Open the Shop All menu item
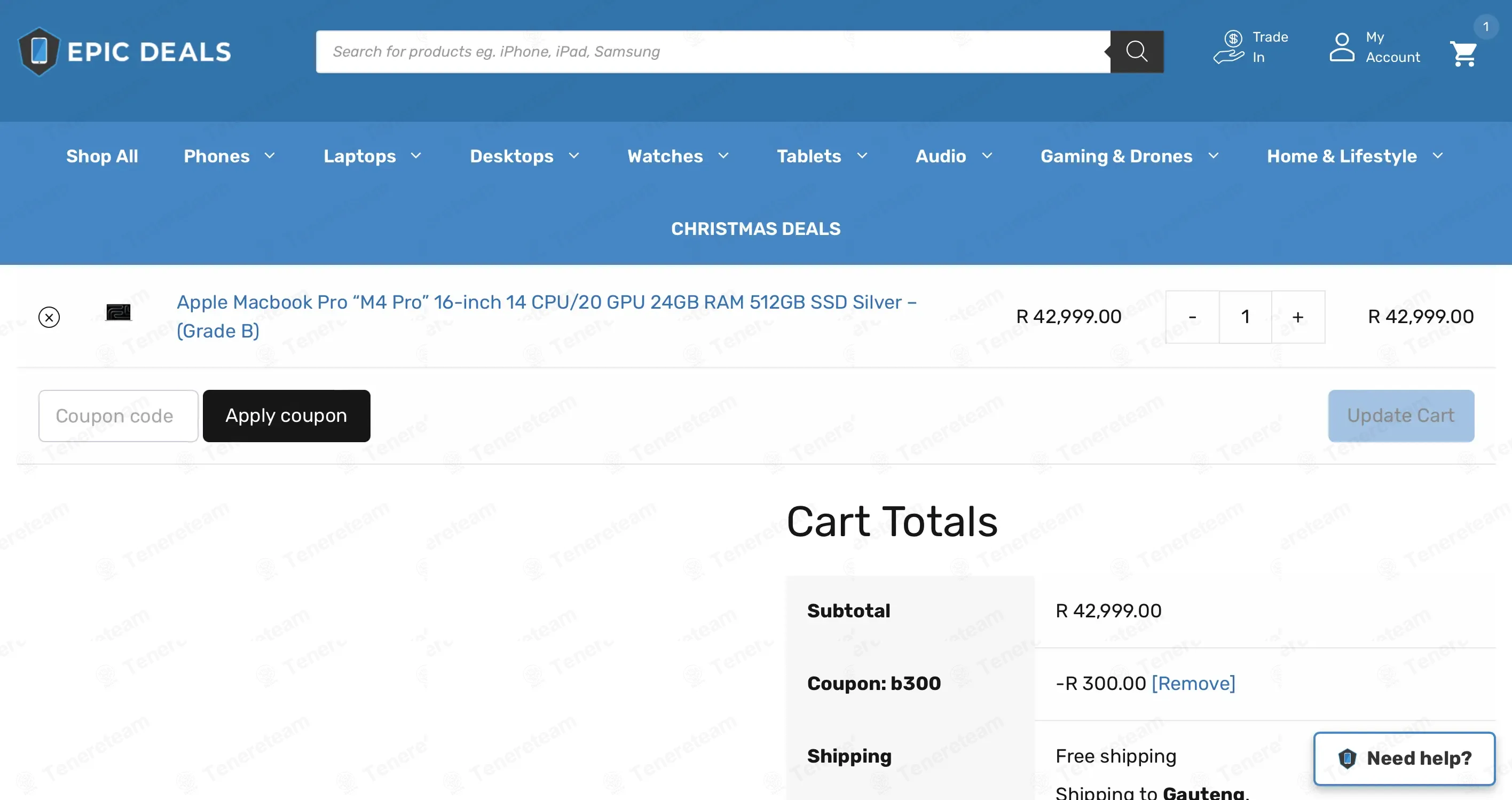This screenshot has width=1512, height=800. pos(102,156)
